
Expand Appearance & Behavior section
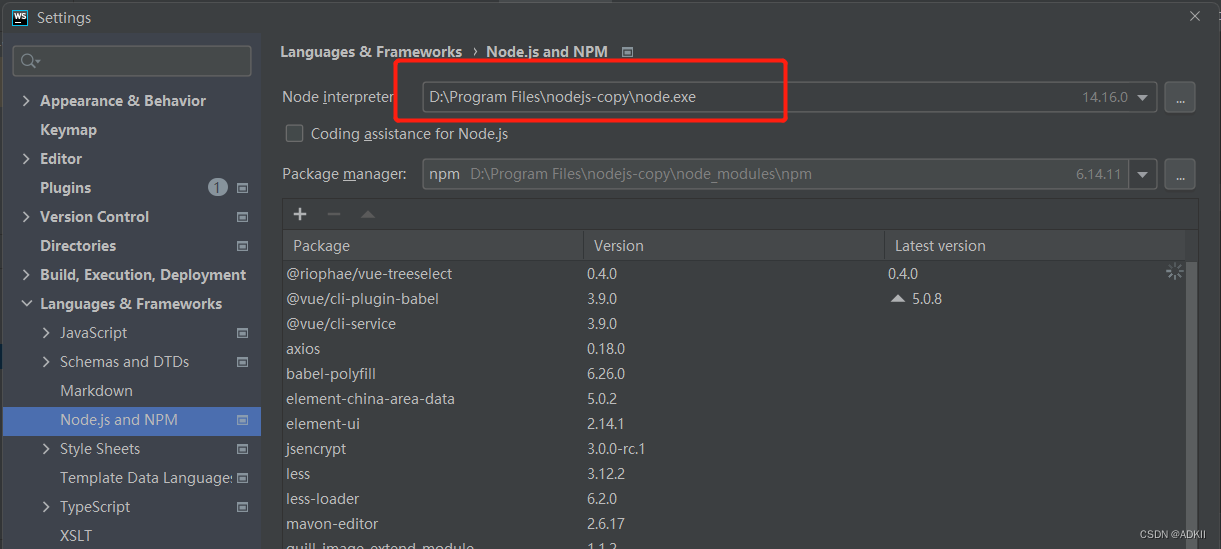pyautogui.click(x=26, y=101)
